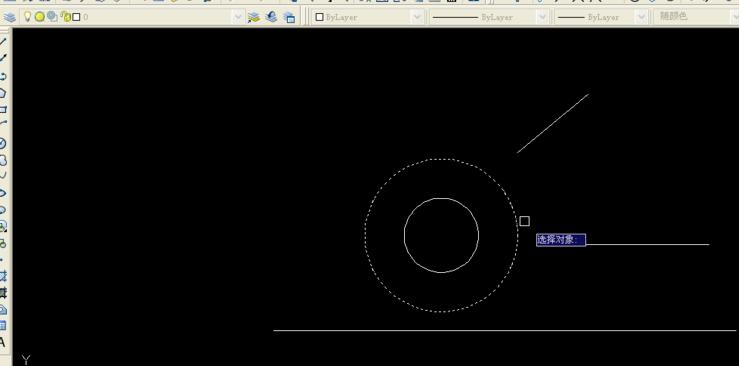Select the Polygon tool
Viewport: 739px width, 366px height.
[x=3, y=93]
